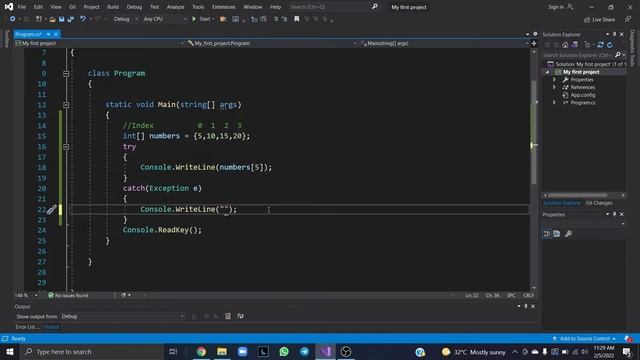Open the Build menu
Image resolution: width=640 pixels, height=360 pixels.
pos(113,7)
